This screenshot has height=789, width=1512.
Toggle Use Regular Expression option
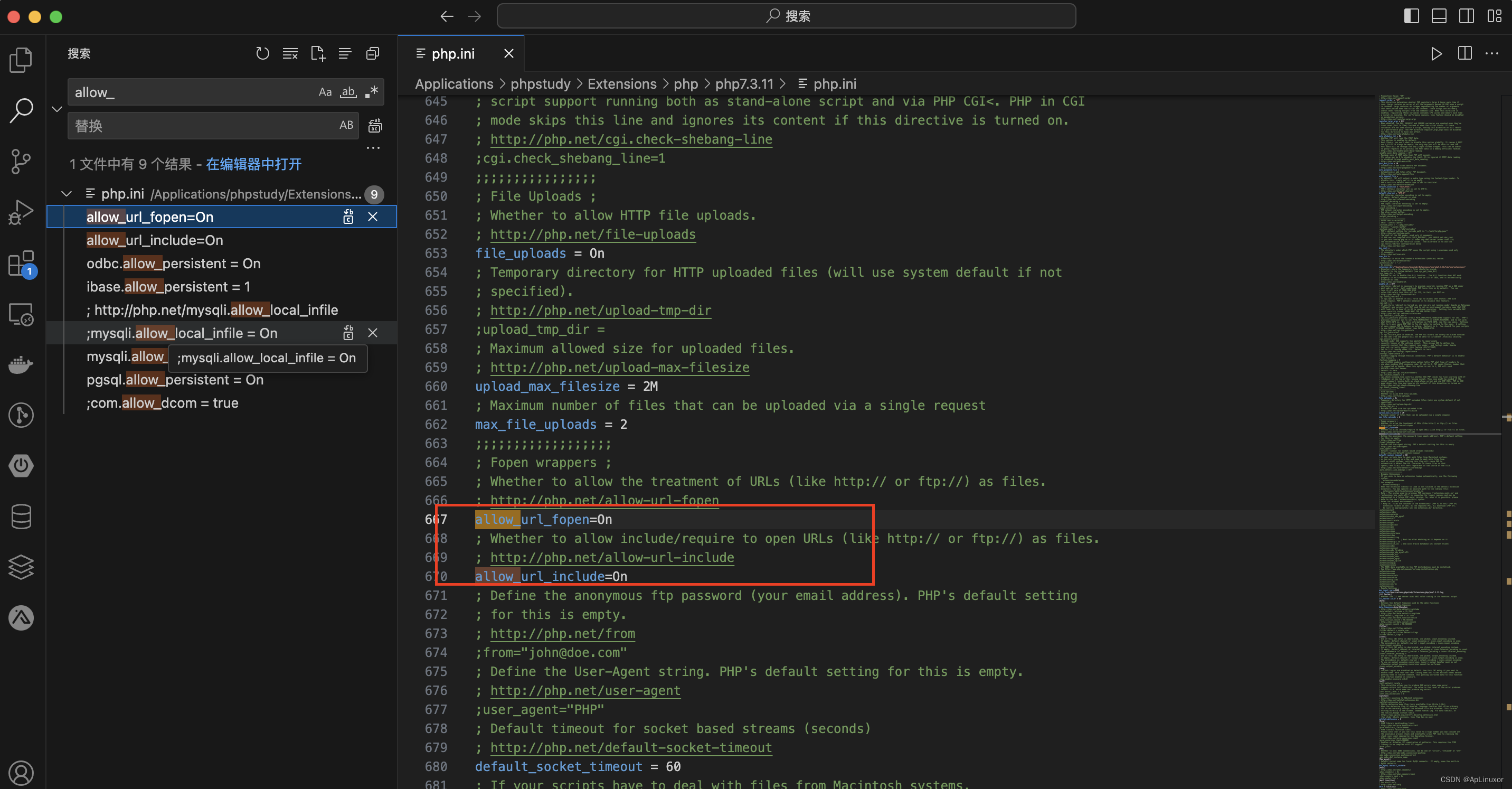coord(372,92)
